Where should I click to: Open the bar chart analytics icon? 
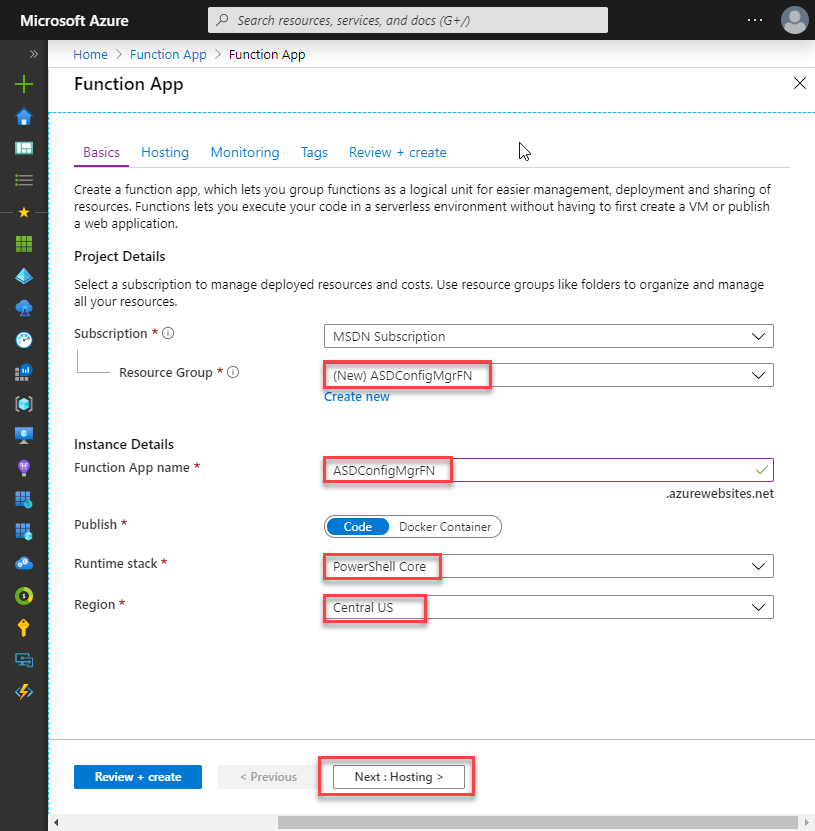click(x=24, y=372)
